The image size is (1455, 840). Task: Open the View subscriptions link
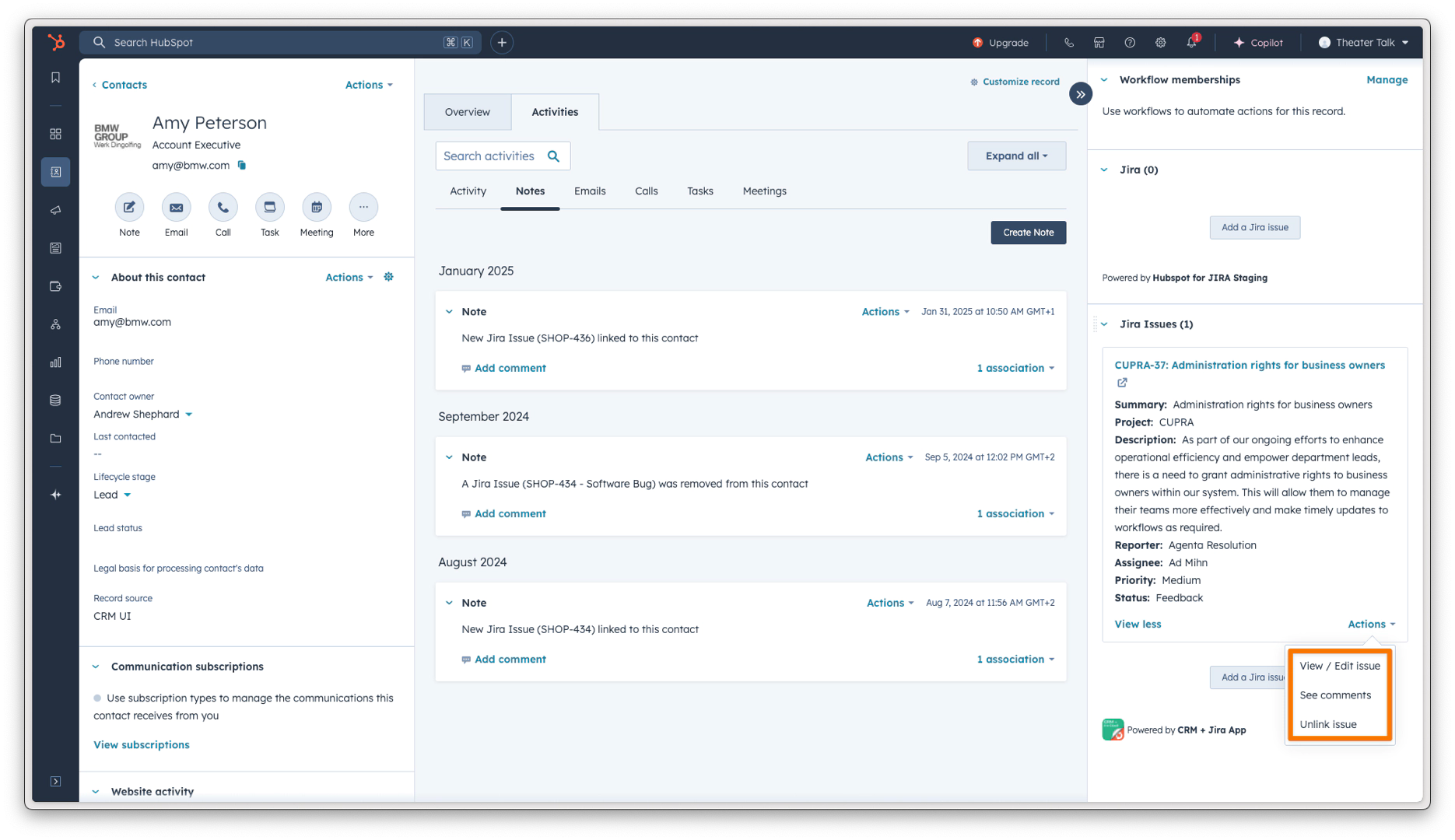142,745
